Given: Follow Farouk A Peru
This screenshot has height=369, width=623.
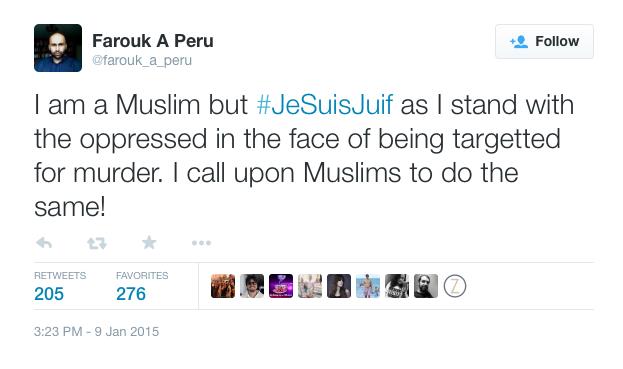Looking at the screenshot, I should [544, 41].
